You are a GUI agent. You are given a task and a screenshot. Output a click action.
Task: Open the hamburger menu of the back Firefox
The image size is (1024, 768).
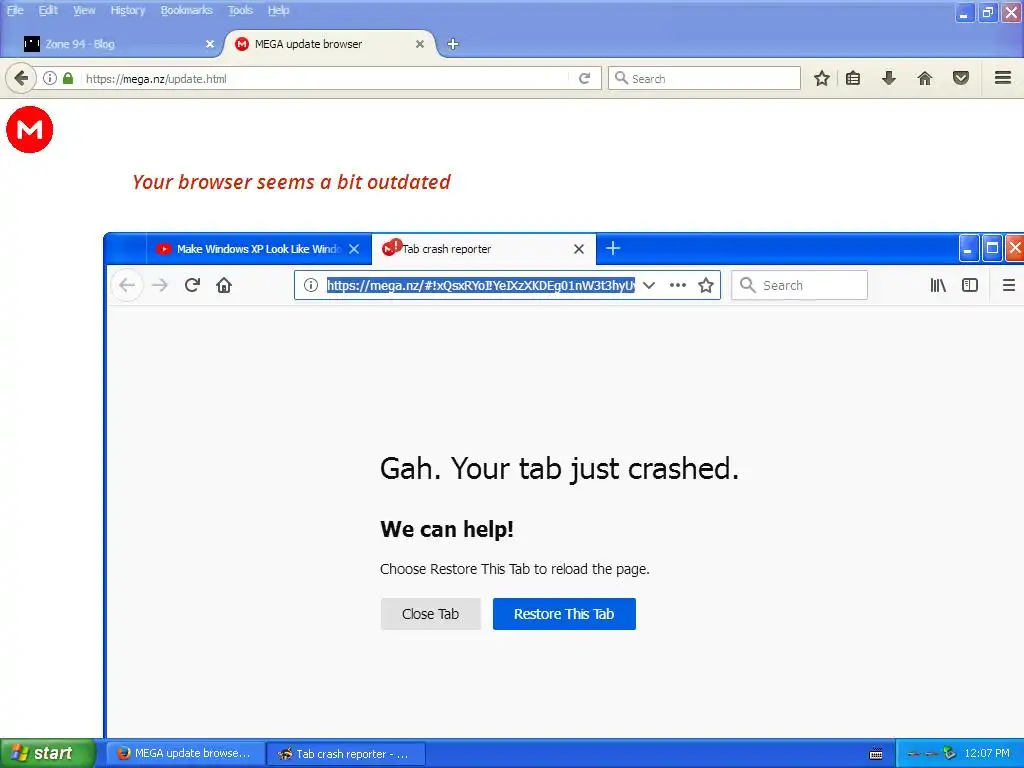(1003, 78)
